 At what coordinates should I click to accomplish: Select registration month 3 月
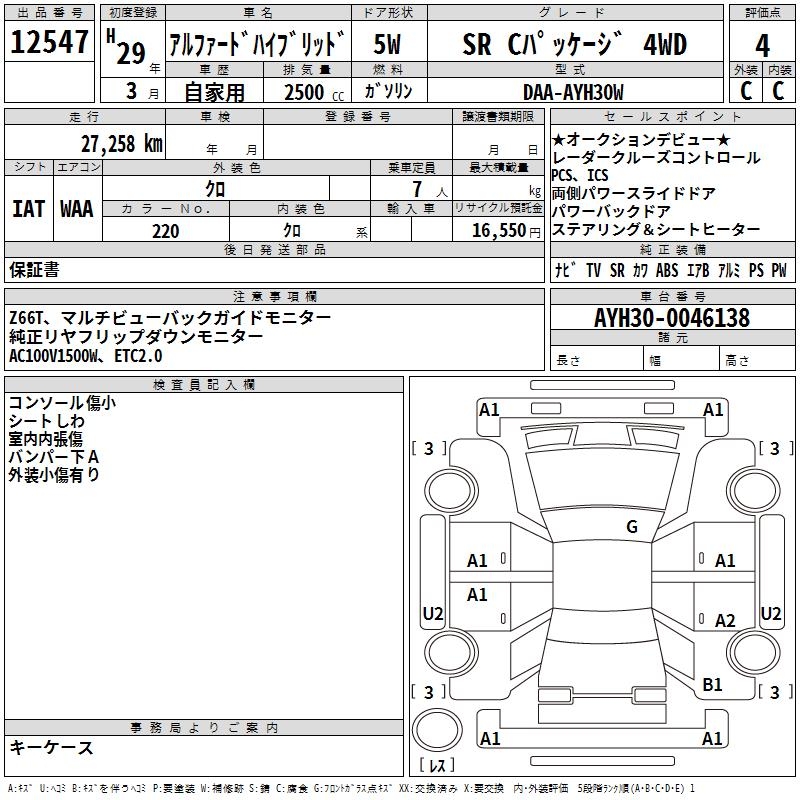(142, 92)
